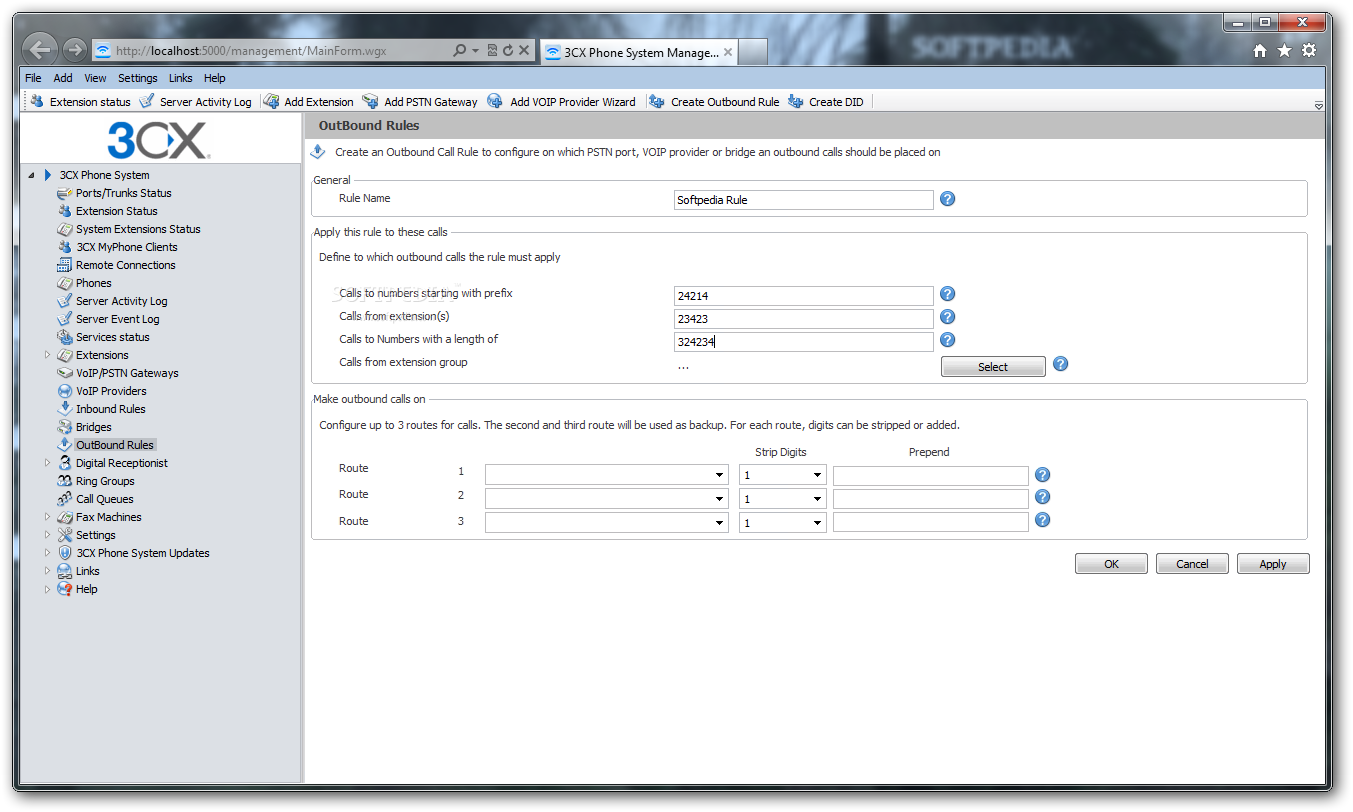Collapse the 3CX Phone System tree root
Viewport: 1353px width, 812px height.
31,175
